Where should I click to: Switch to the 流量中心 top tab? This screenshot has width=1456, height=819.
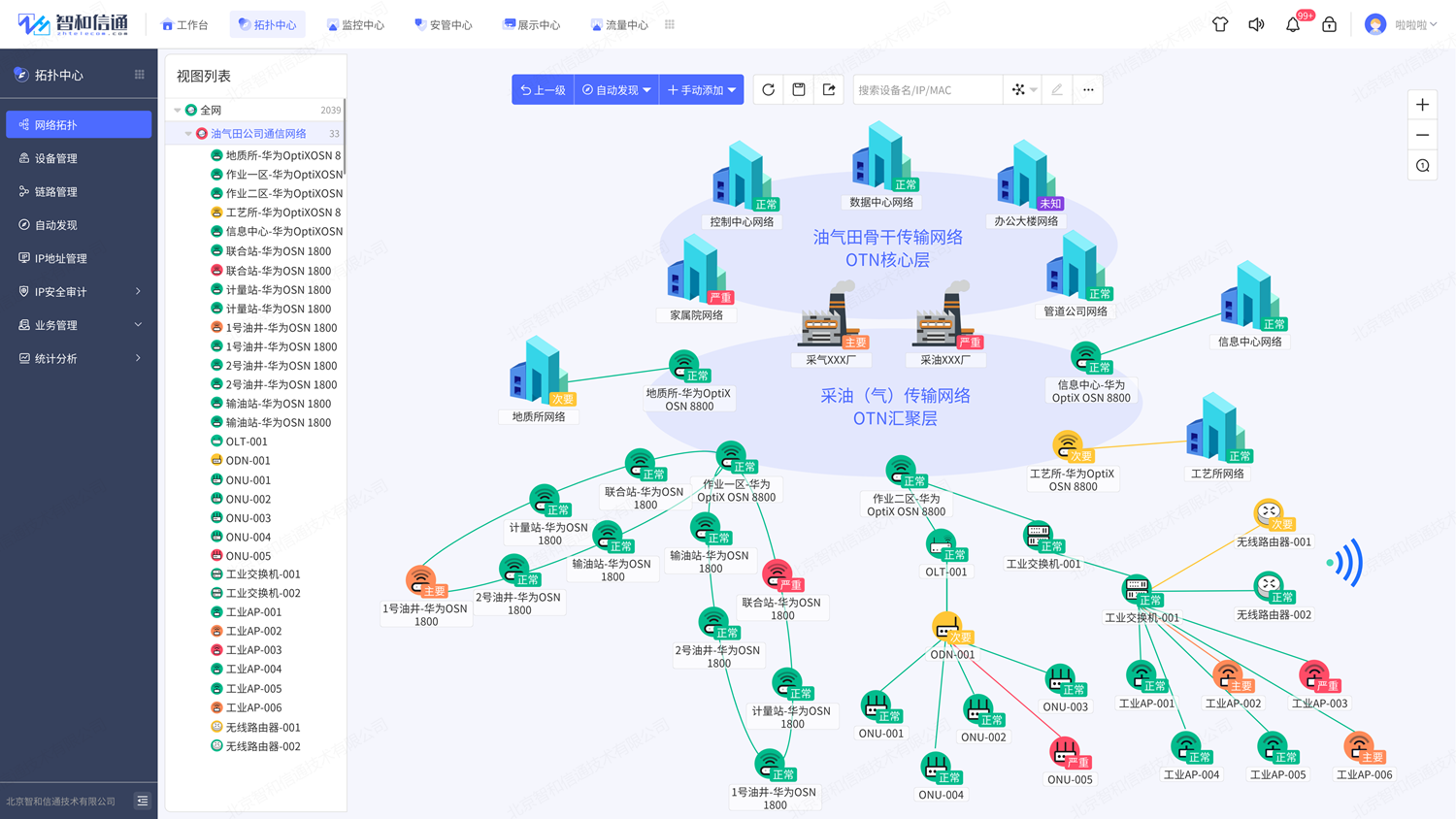(619, 24)
